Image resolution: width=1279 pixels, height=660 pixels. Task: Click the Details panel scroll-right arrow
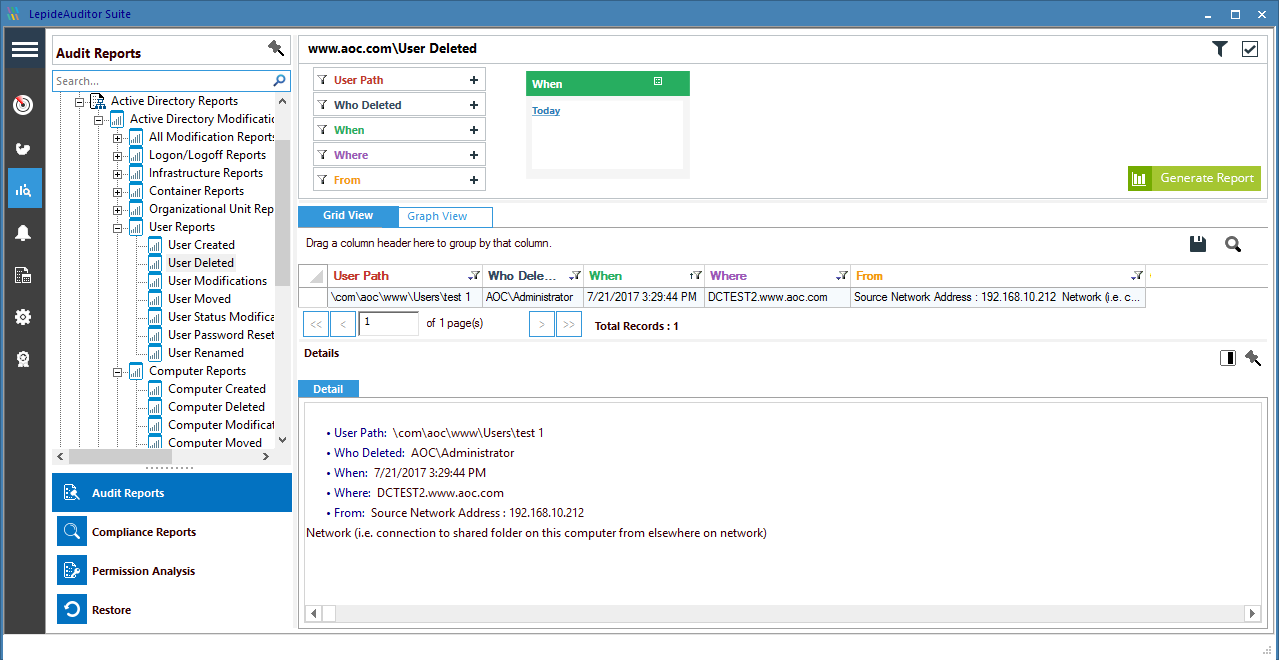[x=1251, y=613]
